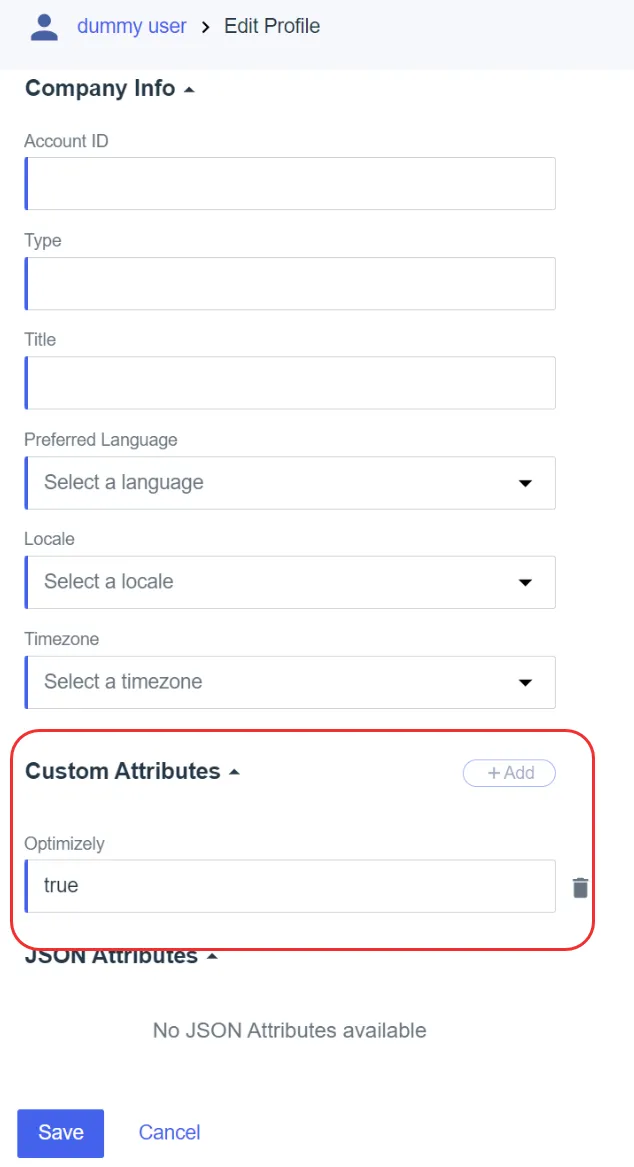634x1167 pixels.
Task: Save the profile changes
Action: [x=60, y=1133]
